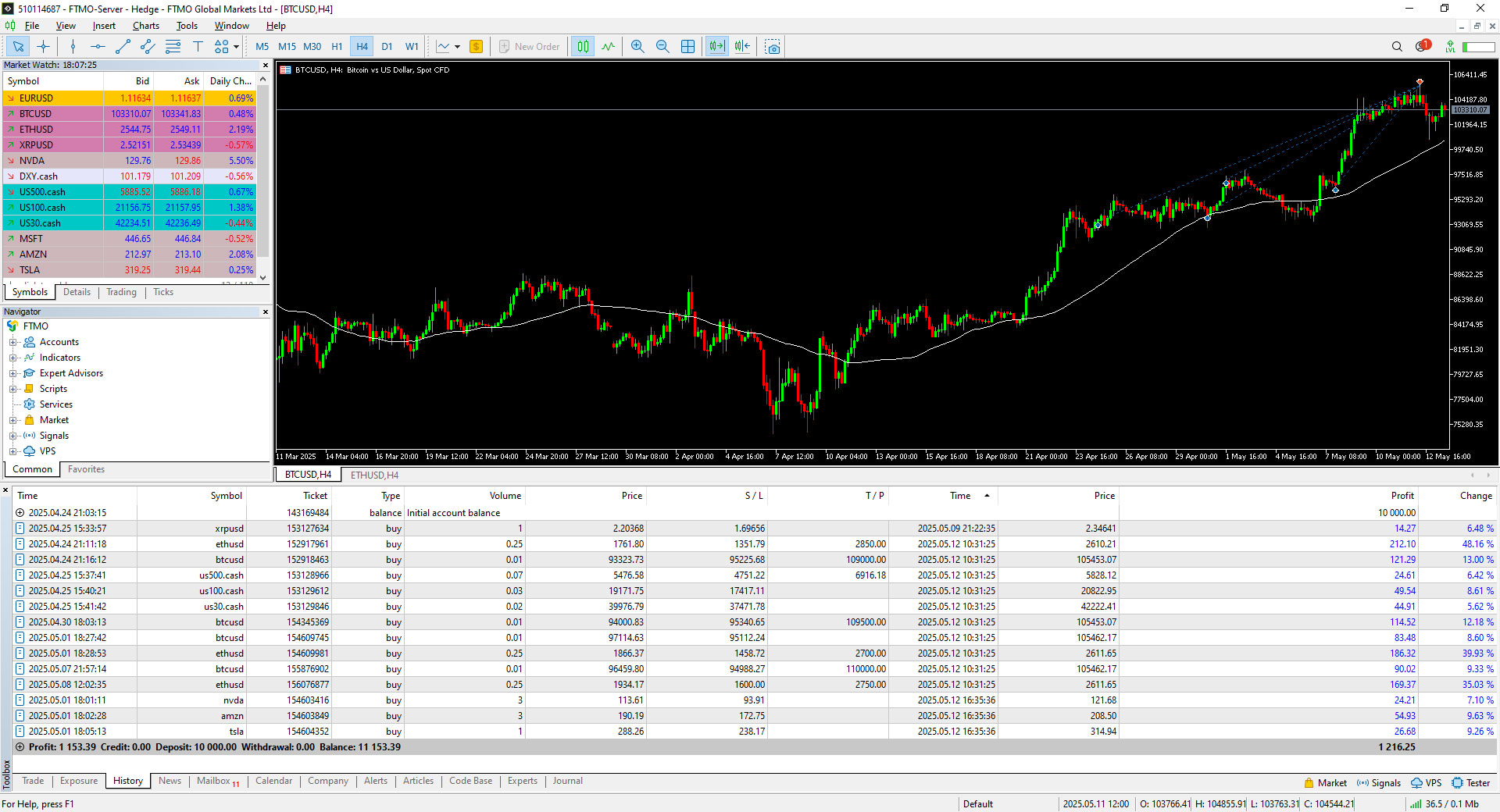Viewport: 1500px width, 812px height.
Task: Click the connection signal bars in status bar
Action: click(x=1416, y=804)
